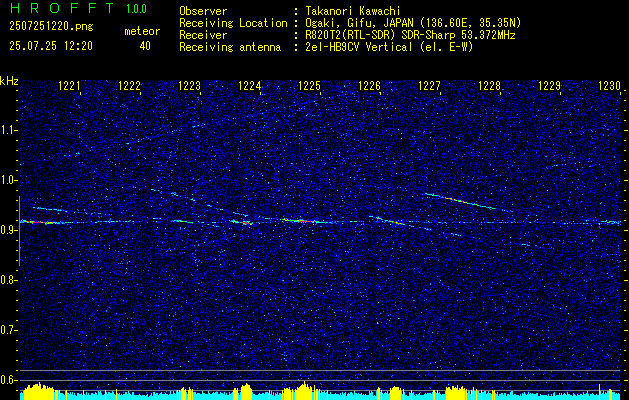
Task: Click the kHz axis unit label
Action: (9, 81)
